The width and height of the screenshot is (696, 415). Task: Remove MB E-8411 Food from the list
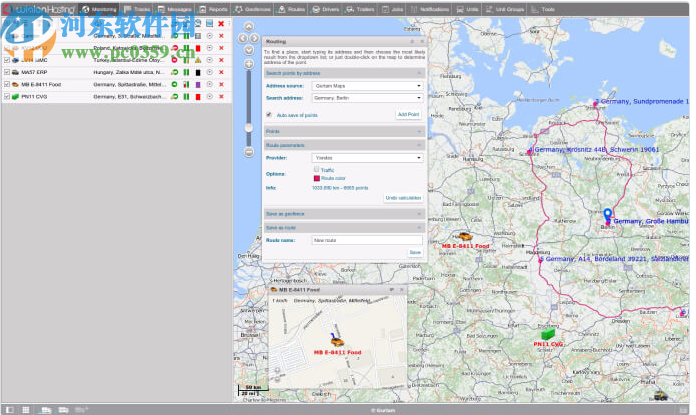coord(221,84)
